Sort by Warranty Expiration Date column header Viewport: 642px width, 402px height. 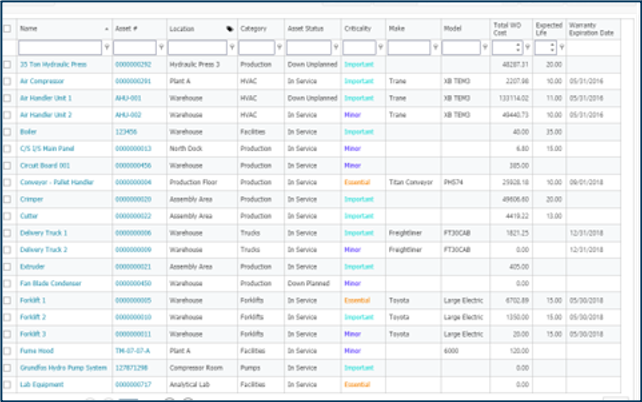(x=591, y=29)
